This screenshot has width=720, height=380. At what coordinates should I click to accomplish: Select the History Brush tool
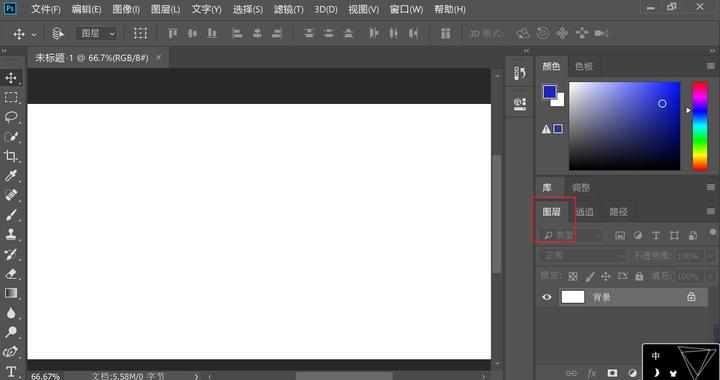(x=11, y=254)
